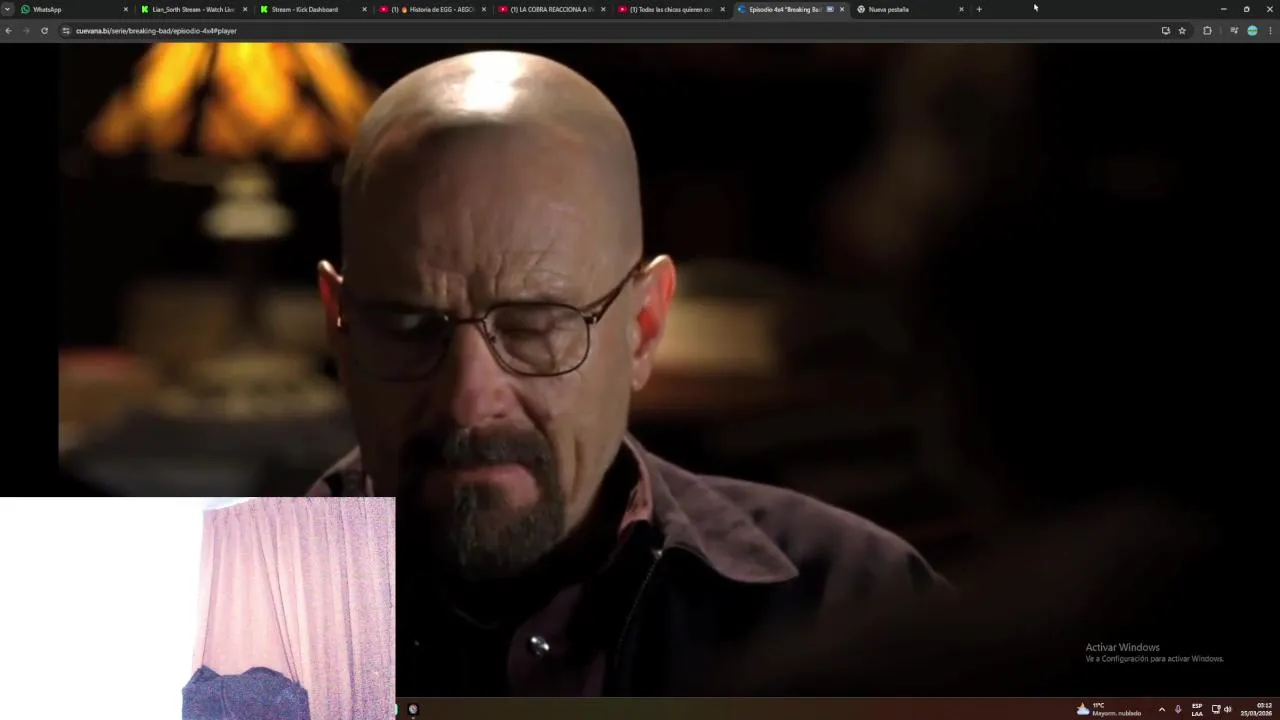Reload the cuevana page

coord(44,31)
